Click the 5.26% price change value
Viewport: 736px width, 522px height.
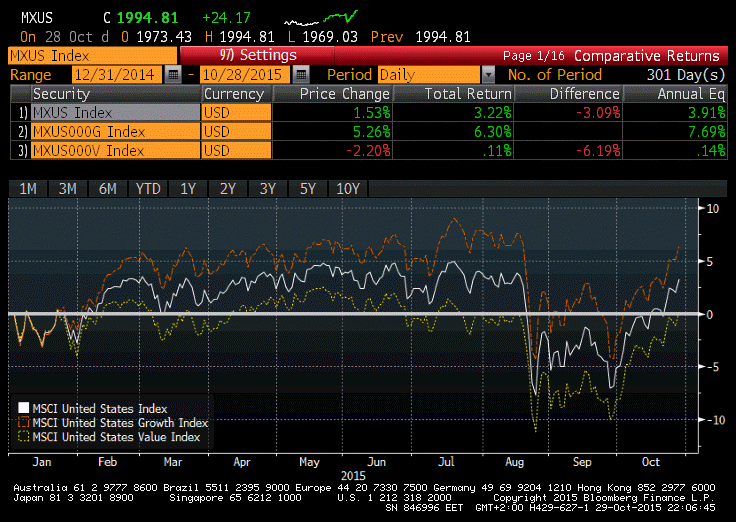point(372,131)
